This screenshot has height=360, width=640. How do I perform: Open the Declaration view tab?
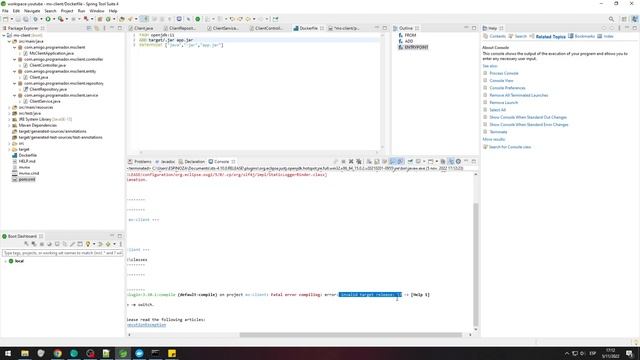pyautogui.click(x=192, y=162)
